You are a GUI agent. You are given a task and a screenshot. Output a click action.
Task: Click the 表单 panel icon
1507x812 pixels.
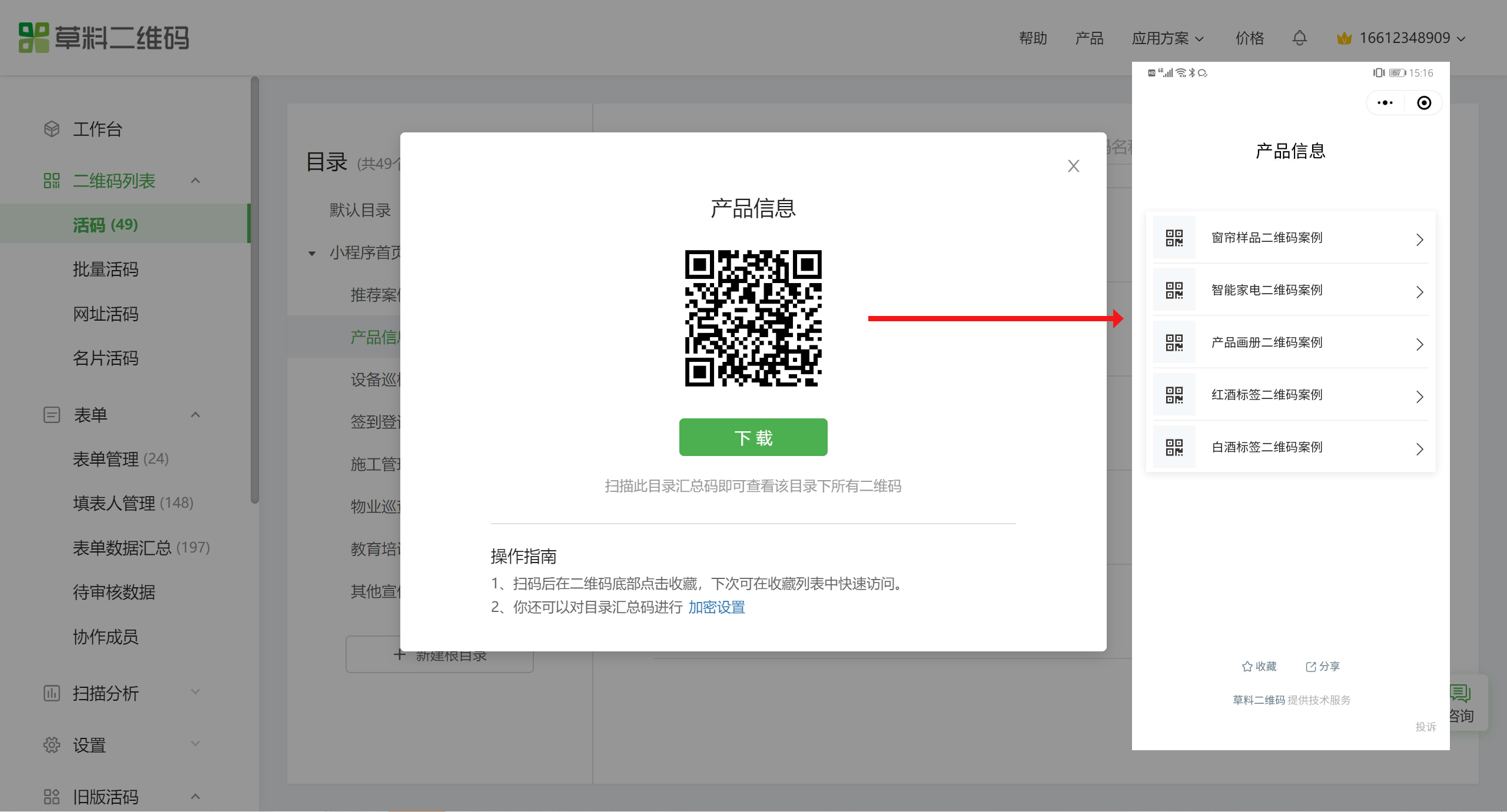(51, 415)
